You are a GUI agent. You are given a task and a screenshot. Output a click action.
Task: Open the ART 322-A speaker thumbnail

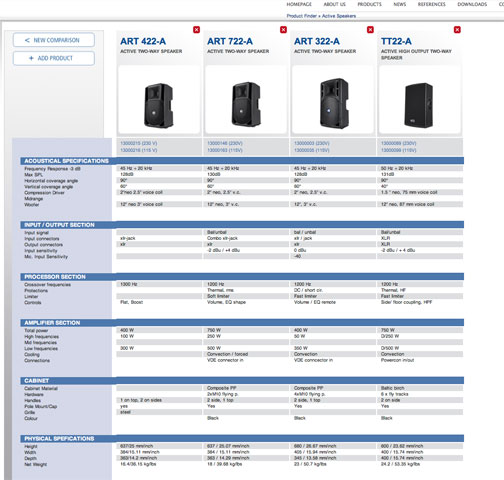333,100
